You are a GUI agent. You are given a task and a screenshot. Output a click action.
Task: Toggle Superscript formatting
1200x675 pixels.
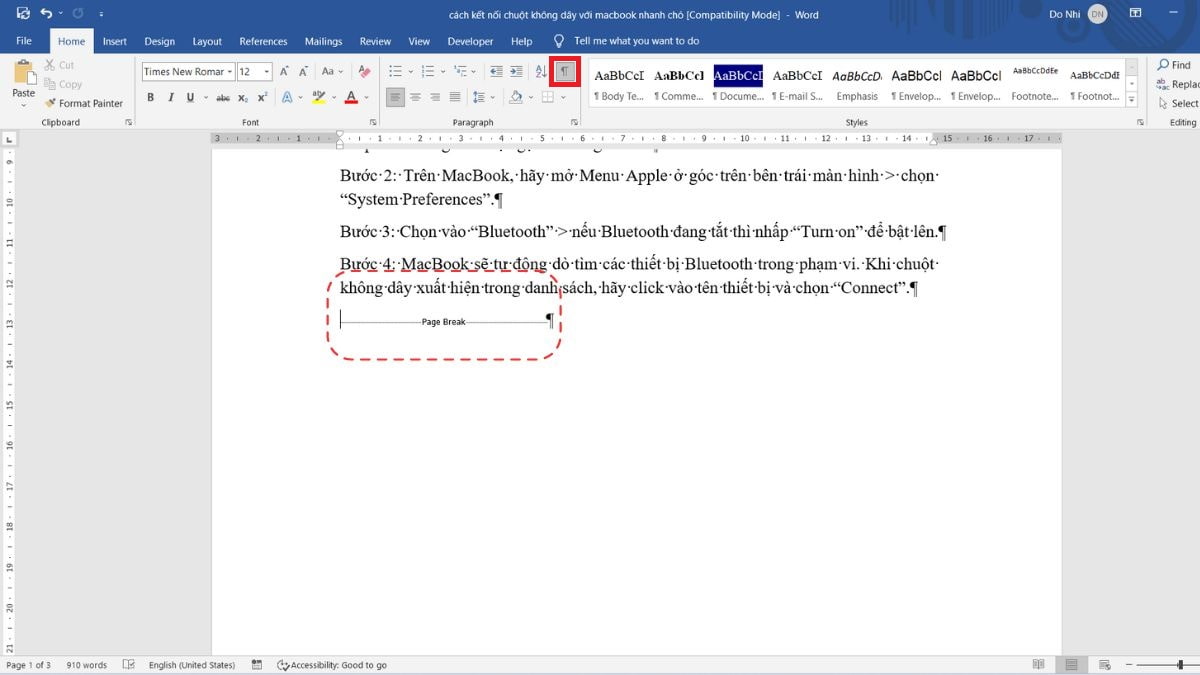pyautogui.click(x=262, y=97)
